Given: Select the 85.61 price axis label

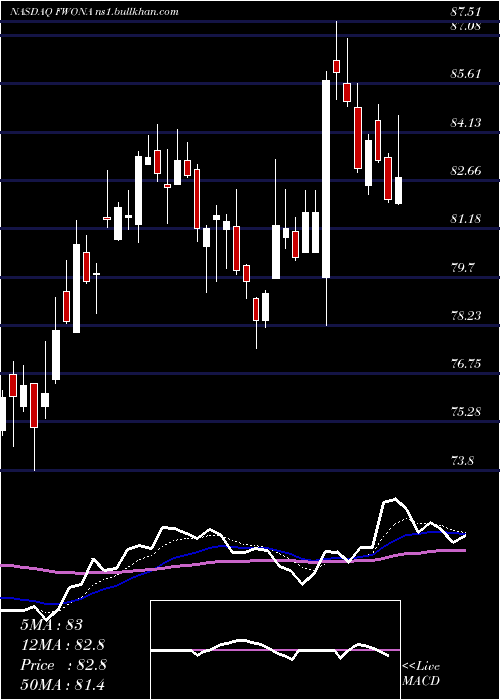Looking at the screenshot, I should pyautogui.click(x=465, y=73).
